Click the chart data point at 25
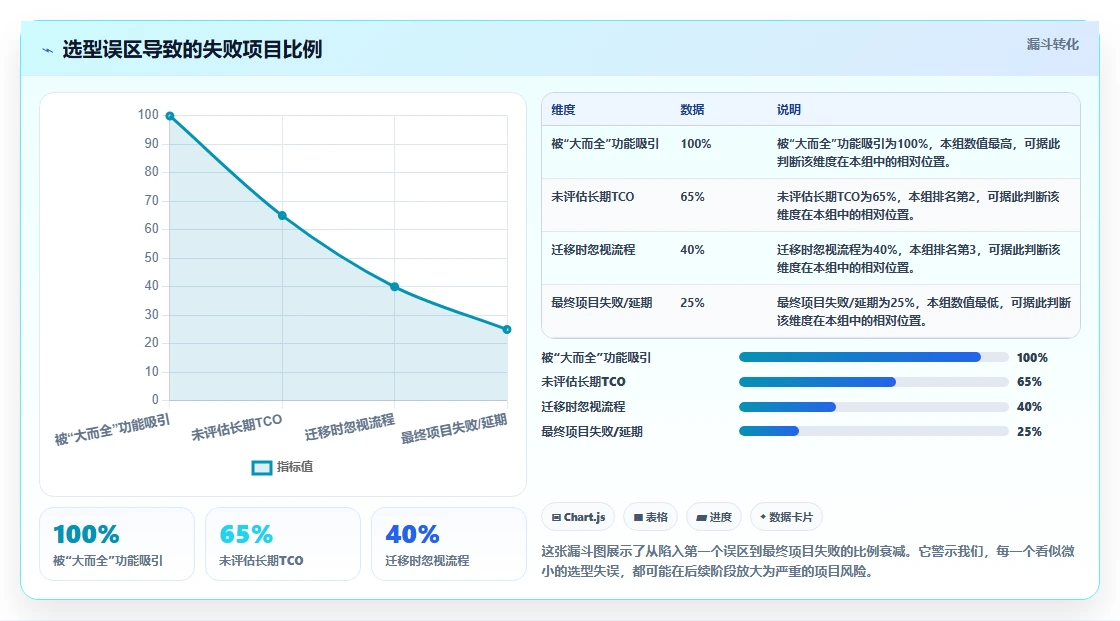1120x621 pixels. (x=506, y=329)
